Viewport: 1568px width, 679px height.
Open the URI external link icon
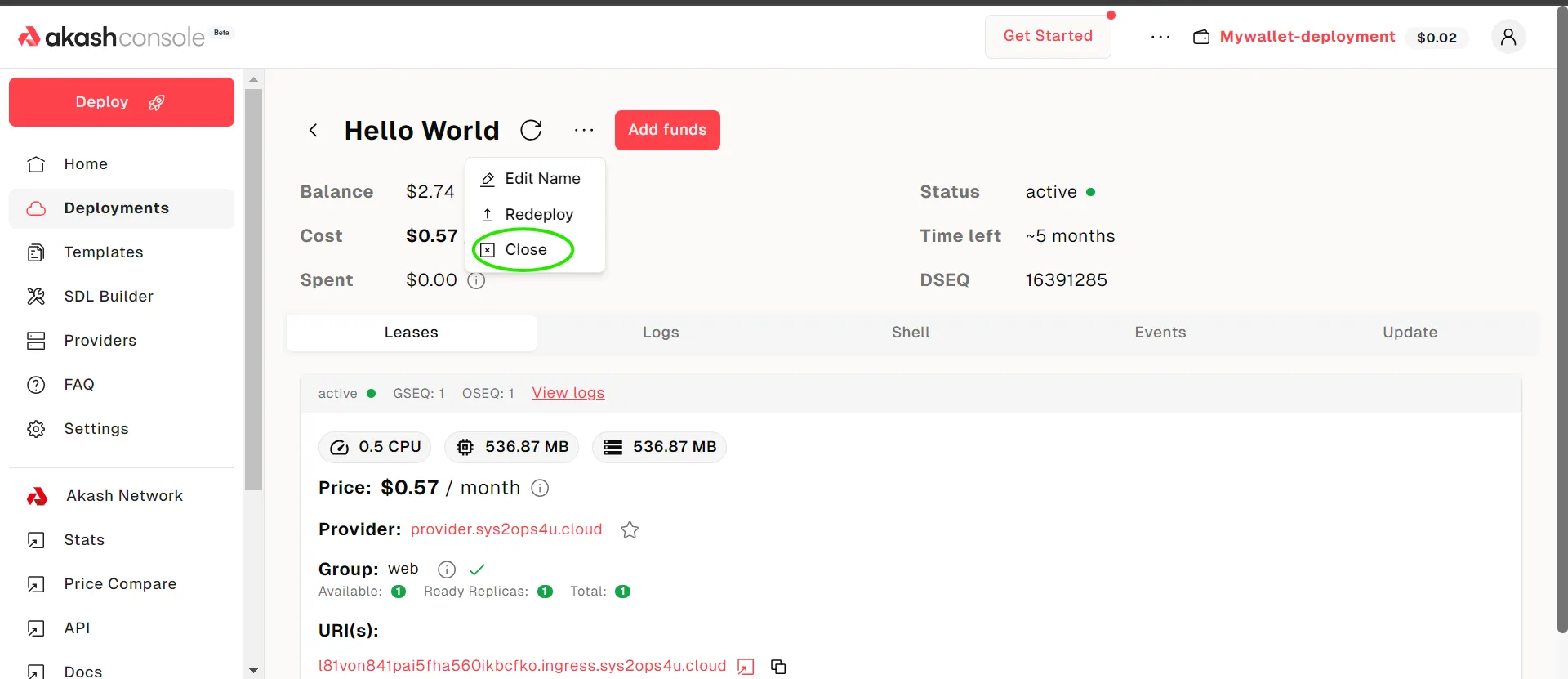746,667
